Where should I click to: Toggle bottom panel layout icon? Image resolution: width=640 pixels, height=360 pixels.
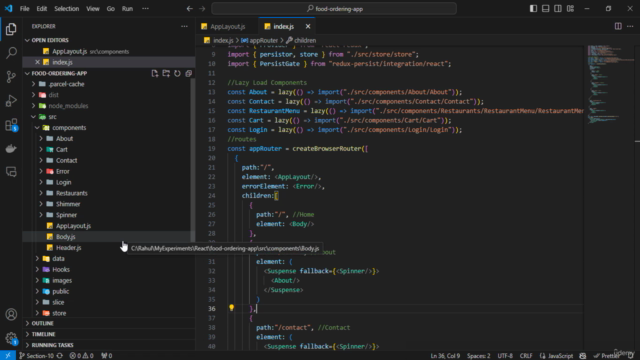pos(545,9)
